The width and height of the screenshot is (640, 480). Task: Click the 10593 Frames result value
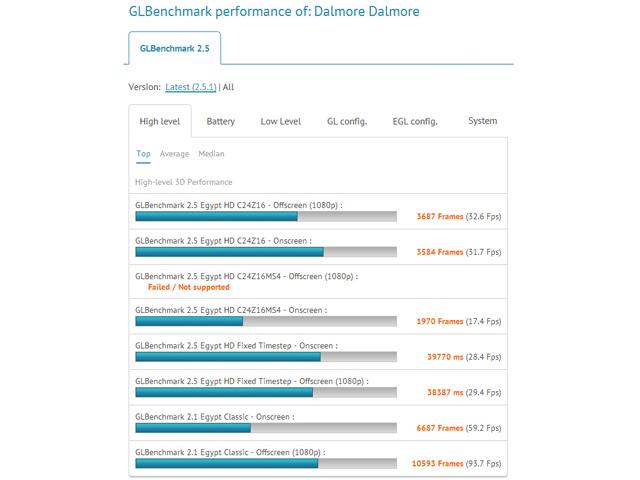437,463
